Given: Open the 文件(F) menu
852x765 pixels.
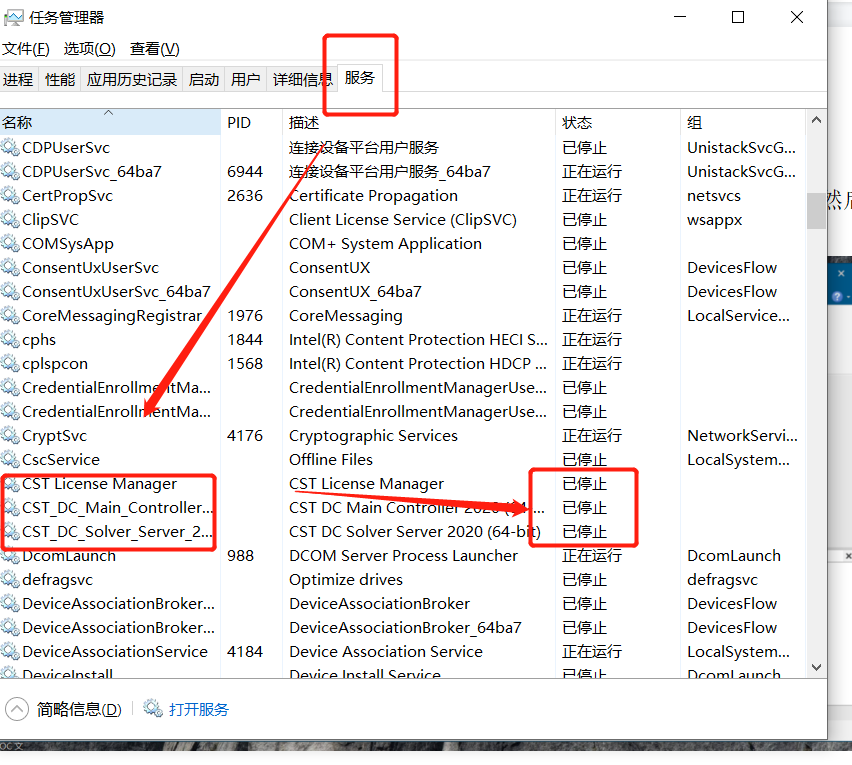Looking at the screenshot, I should (x=27, y=48).
